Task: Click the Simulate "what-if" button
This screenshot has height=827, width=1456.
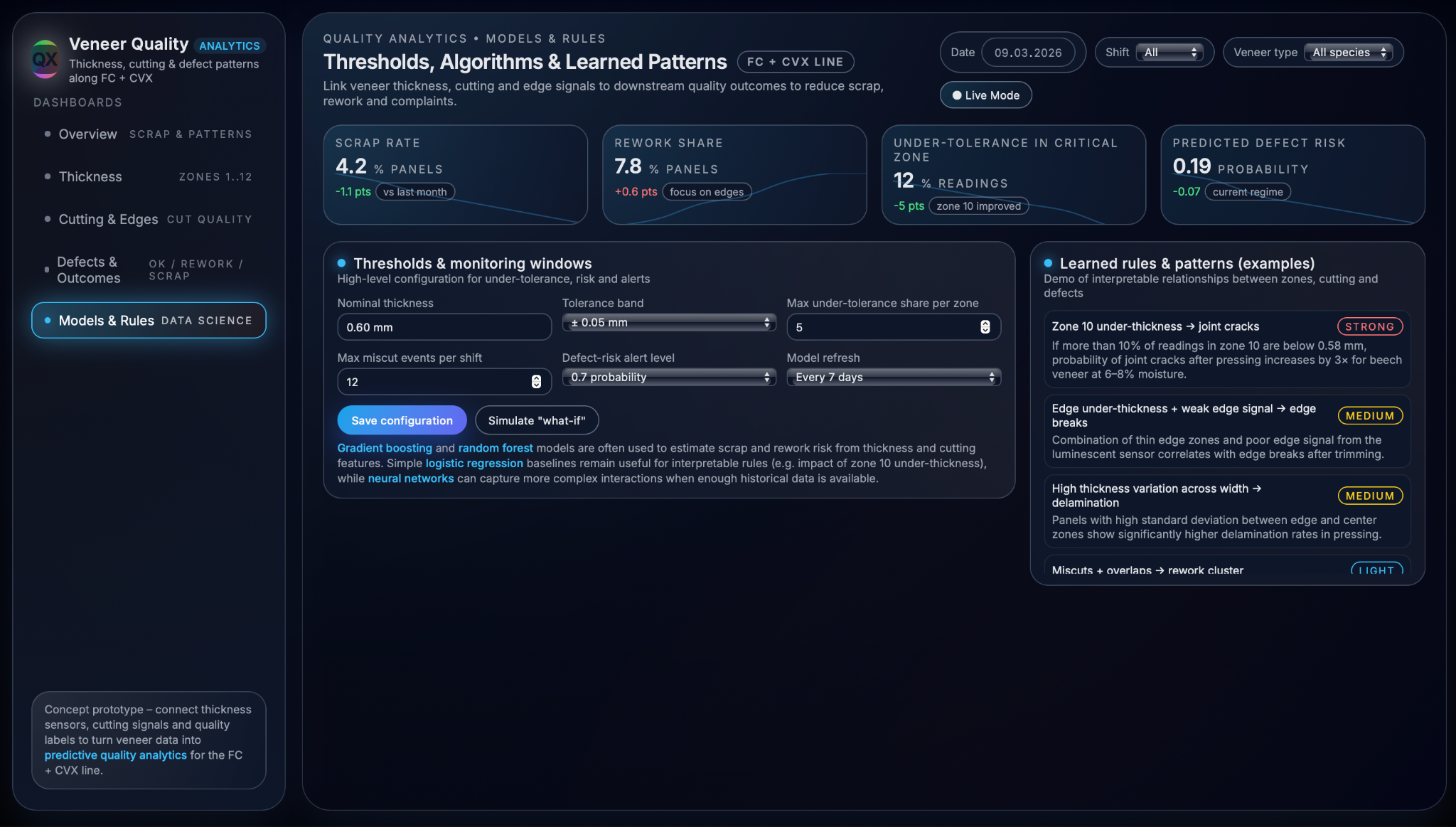Action: tap(536, 420)
